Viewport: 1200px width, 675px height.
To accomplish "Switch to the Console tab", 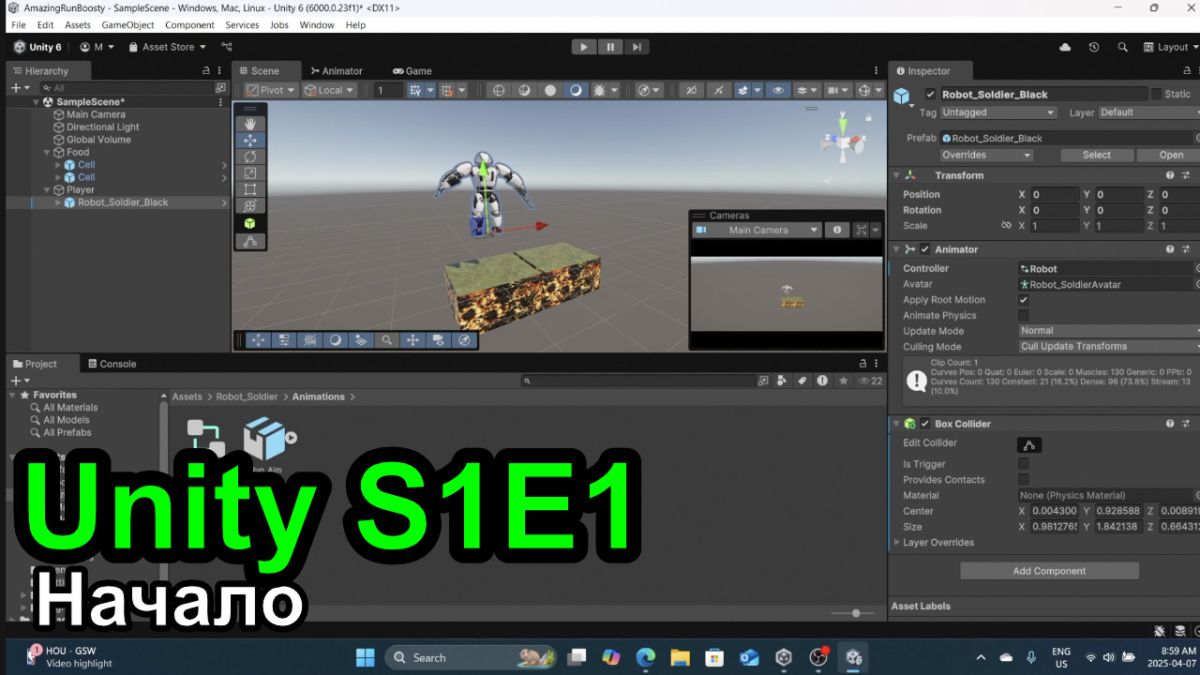I will [x=112, y=364].
